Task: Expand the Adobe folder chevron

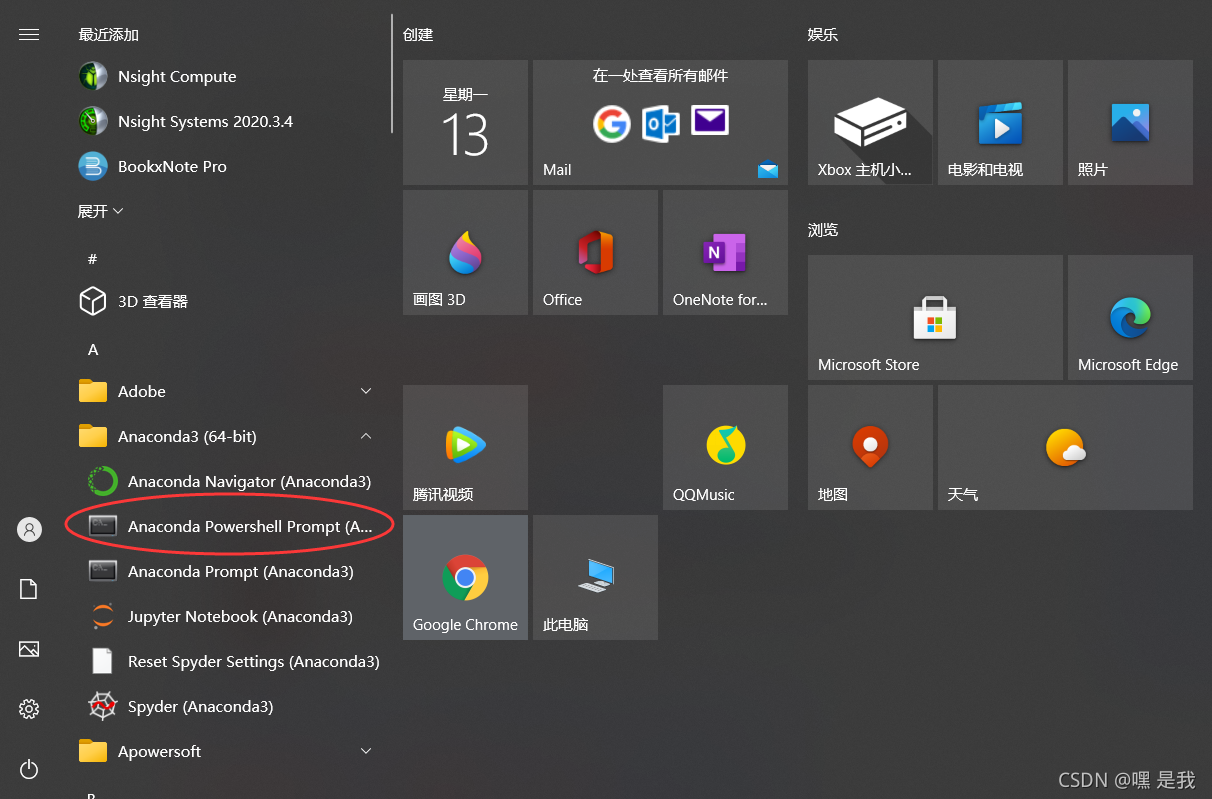Action: (366, 391)
